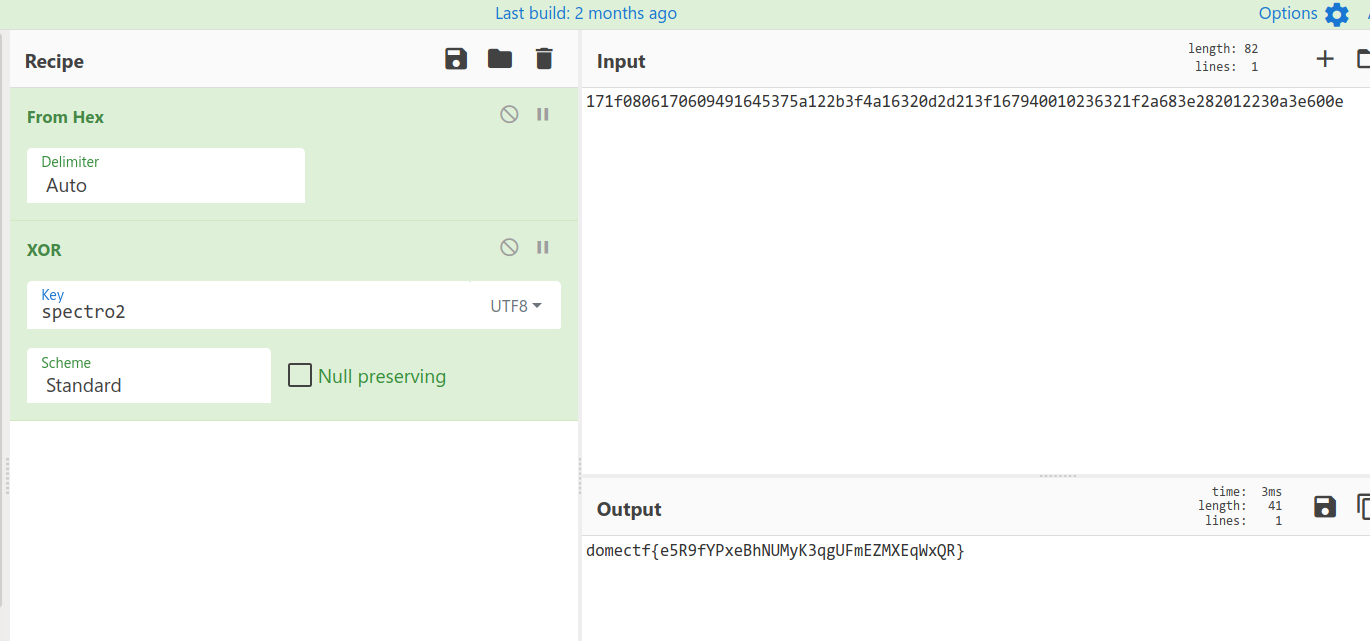Set a breakpoint on From Hex operation
Screen dimensions: 1370x641
click(543, 114)
